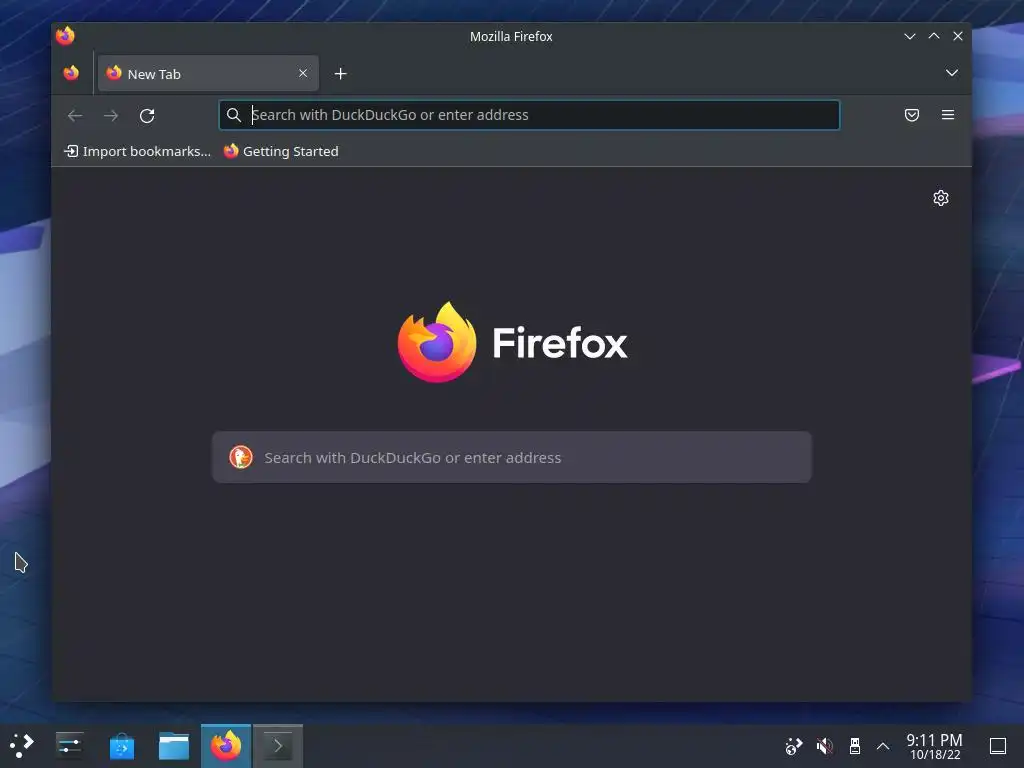The height and width of the screenshot is (768, 1024).
Task: Open new tab personalize gear settings
Action: tap(940, 198)
